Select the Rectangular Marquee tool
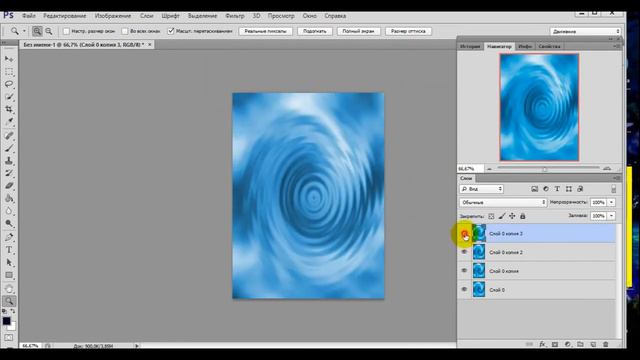This screenshot has width=640, height=360. pyautogui.click(x=9, y=72)
